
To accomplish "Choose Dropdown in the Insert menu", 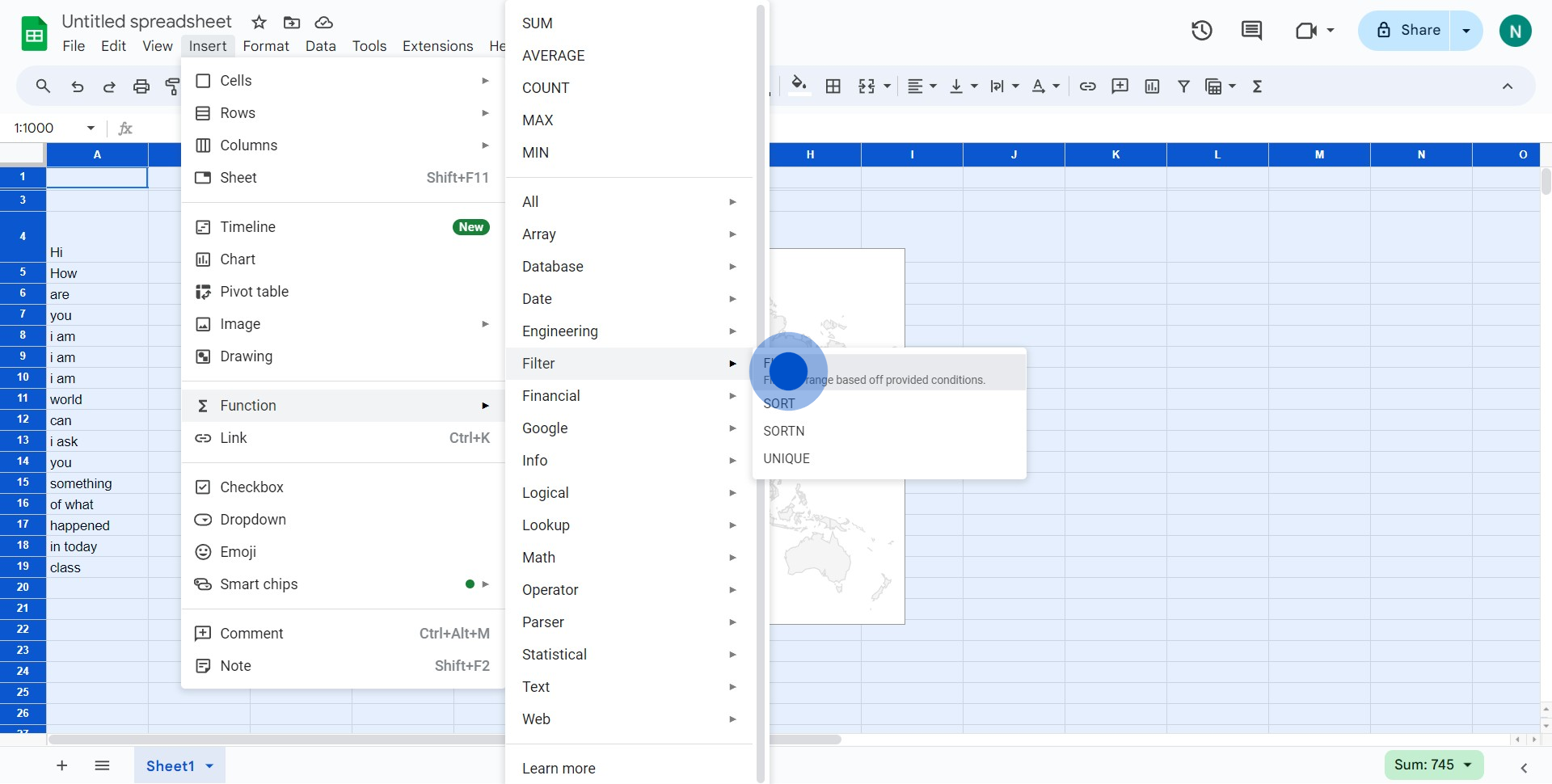I will (343, 520).
